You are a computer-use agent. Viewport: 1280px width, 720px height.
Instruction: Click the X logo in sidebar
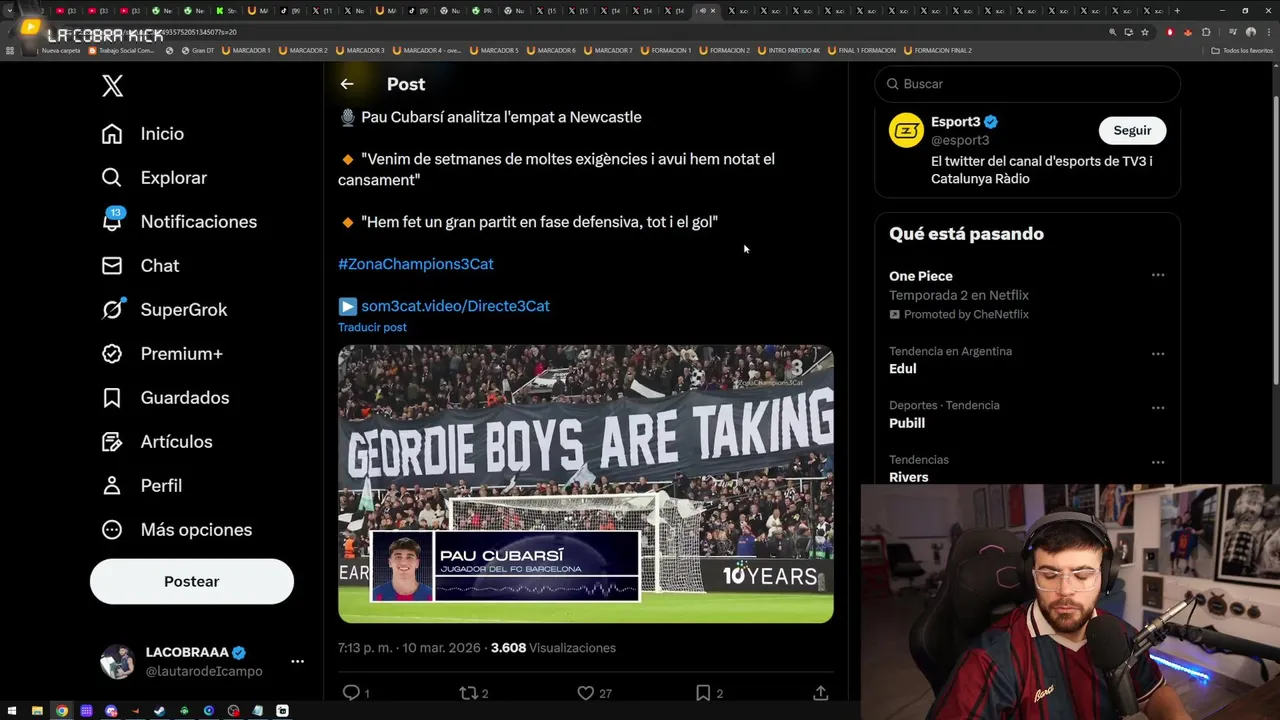[x=113, y=85]
